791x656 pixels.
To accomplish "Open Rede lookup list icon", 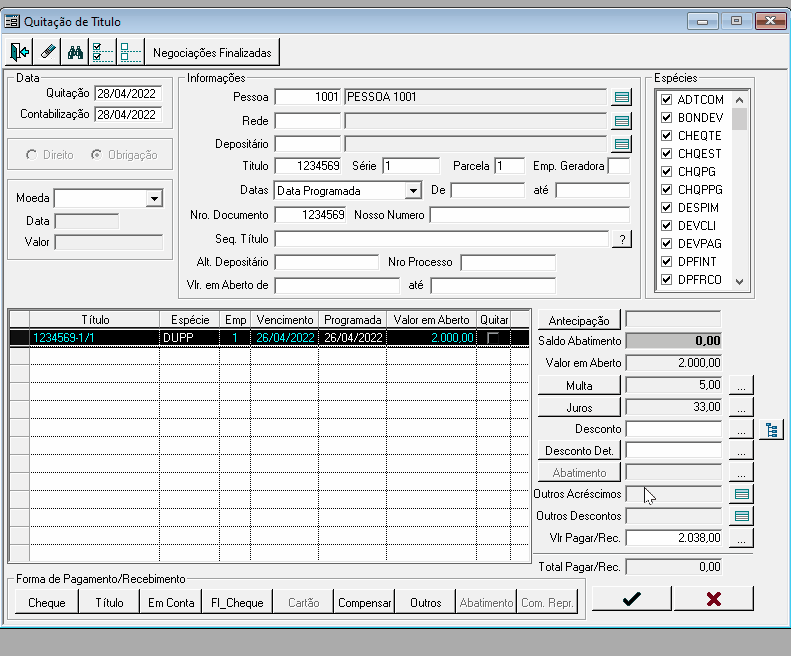I will point(622,121).
